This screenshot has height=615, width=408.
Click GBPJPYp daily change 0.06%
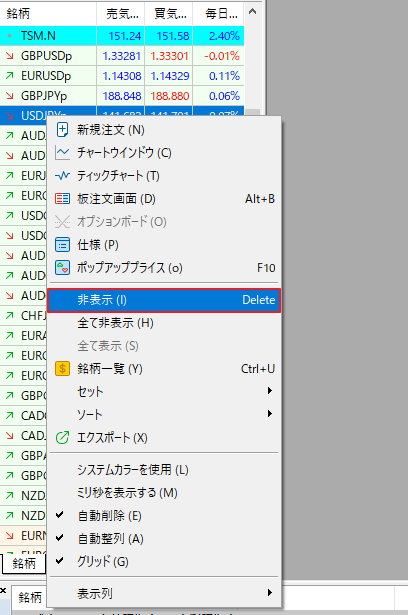tap(224, 96)
